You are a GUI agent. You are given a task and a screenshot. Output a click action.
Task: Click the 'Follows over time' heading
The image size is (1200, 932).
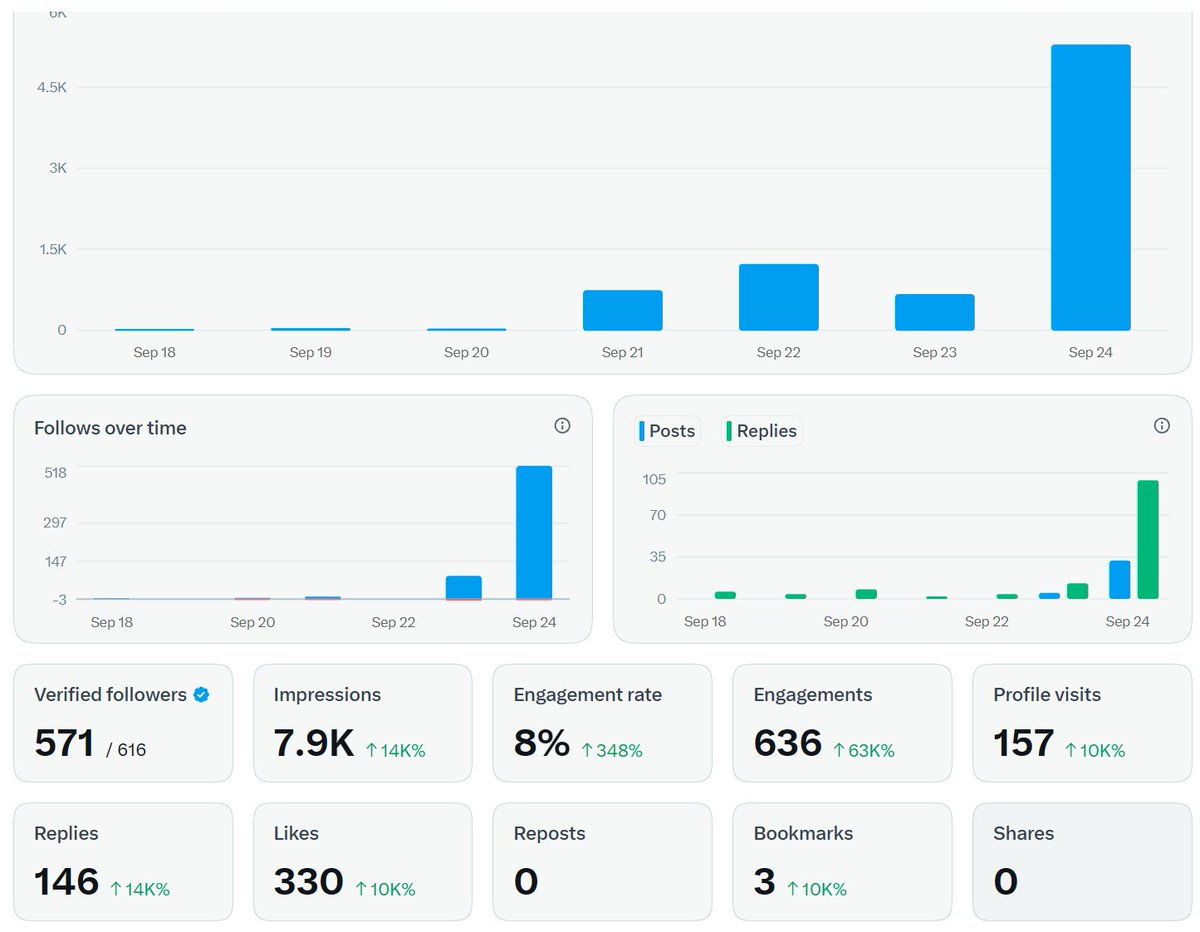(x=110, y=428)
